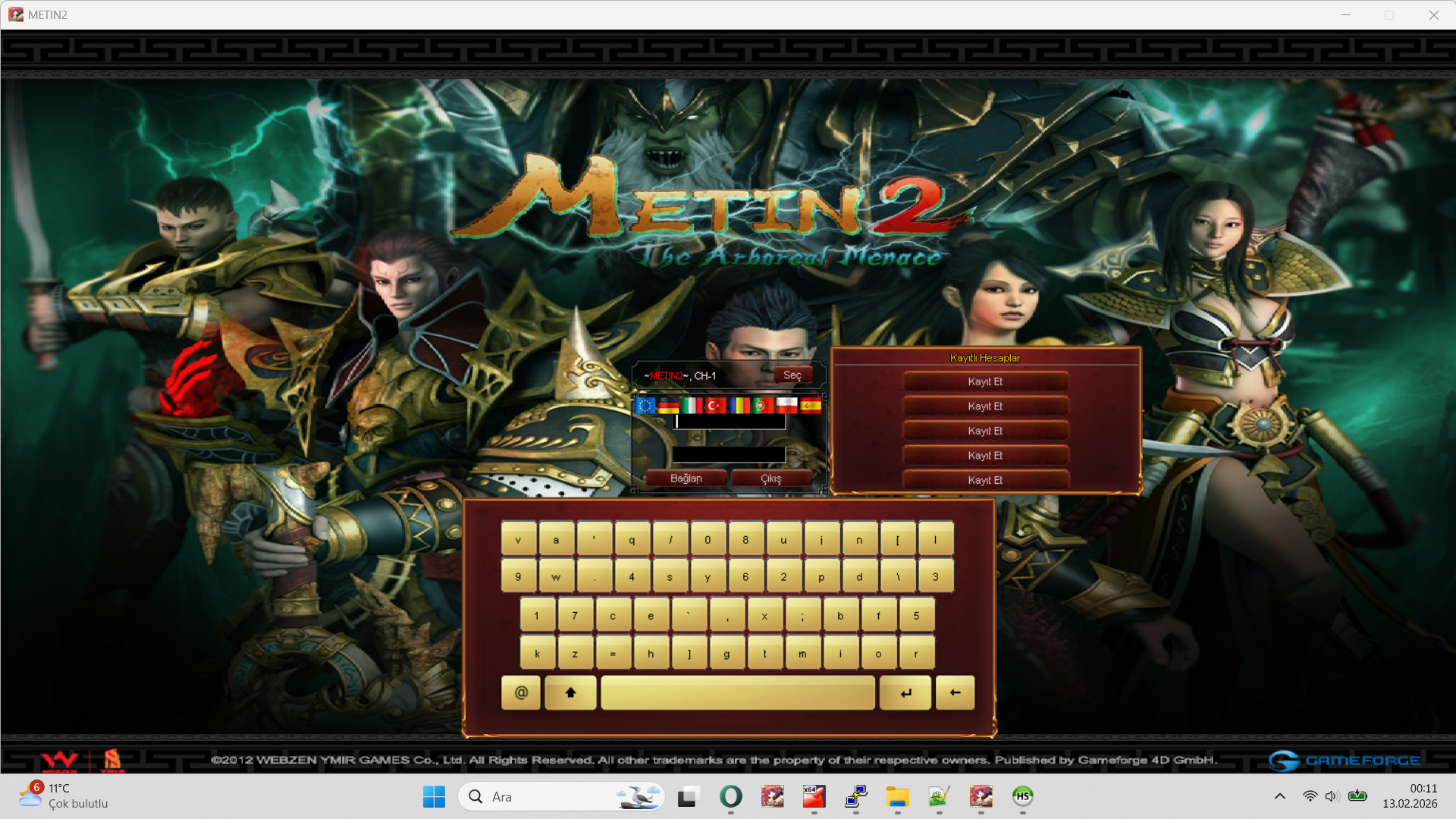Screen dimensions: 1456x819
Task: Open the Notepad++ taskbar icon
Action: [939, 796]
